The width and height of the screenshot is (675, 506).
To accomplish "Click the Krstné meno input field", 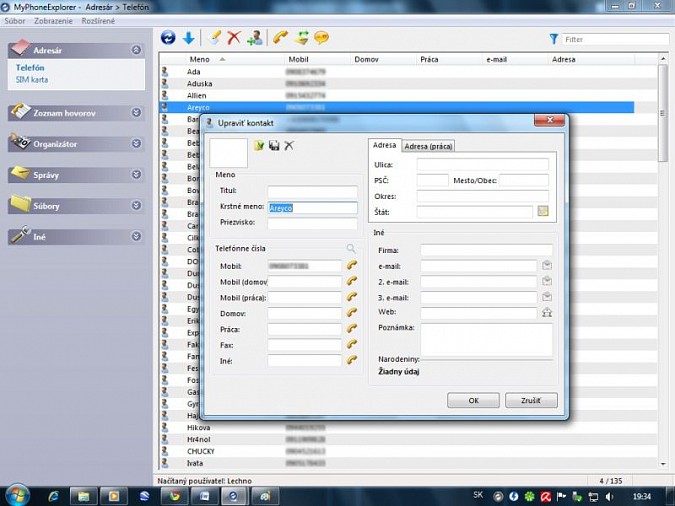I will click(313, 208).
